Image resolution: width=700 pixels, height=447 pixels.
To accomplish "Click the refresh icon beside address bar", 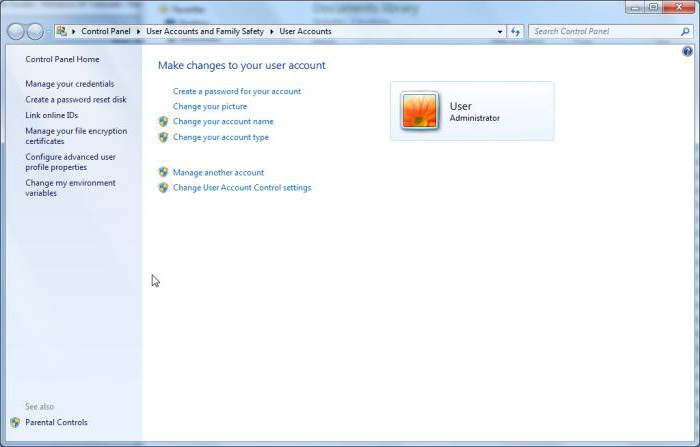I will [516, 32].
